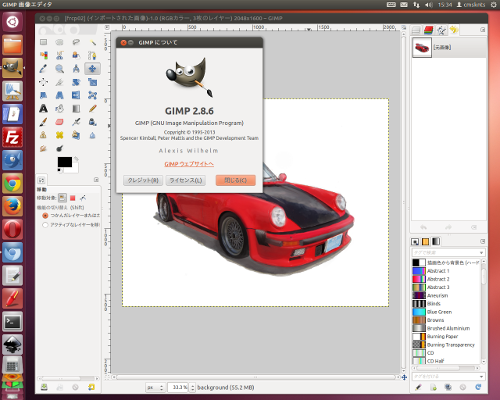Screen dimensions: 500x400
Task: Select the car thumbnail in undo history
Action: 422,48
